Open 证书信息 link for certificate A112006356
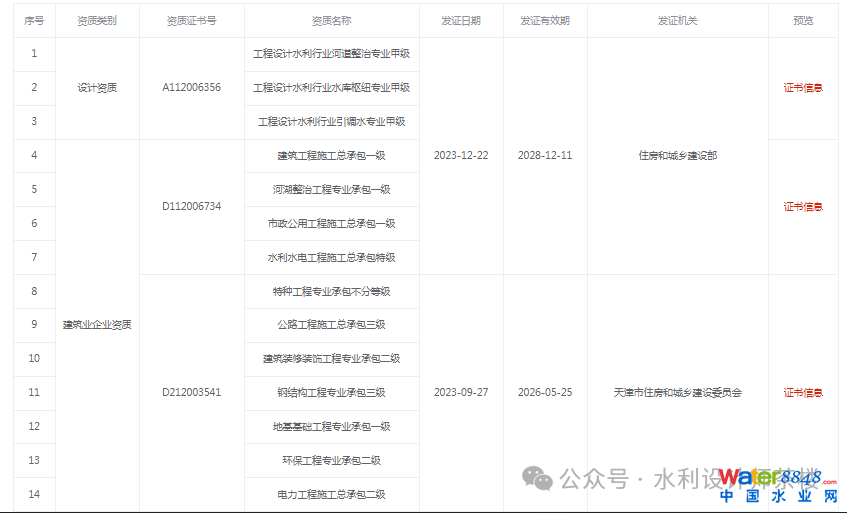 tap(803, 88)
